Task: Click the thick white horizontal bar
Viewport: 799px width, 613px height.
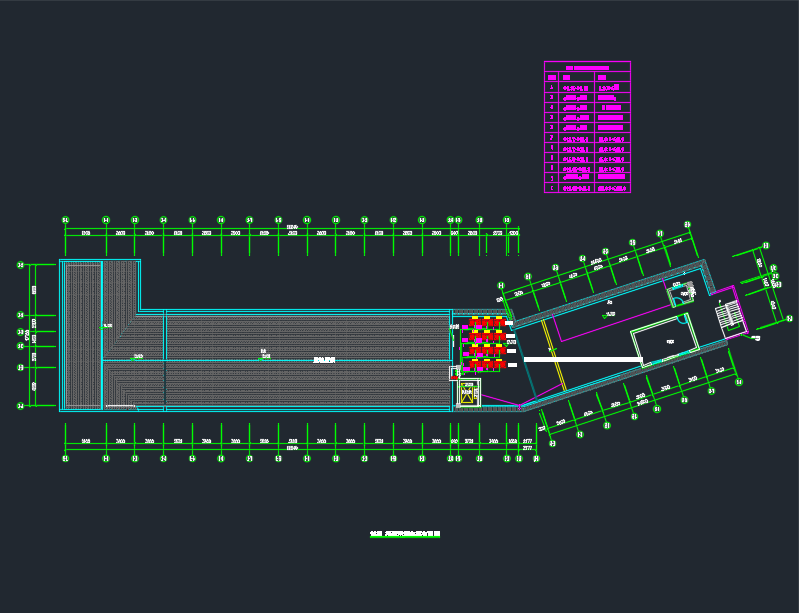Action: click(x=582, y=359)
